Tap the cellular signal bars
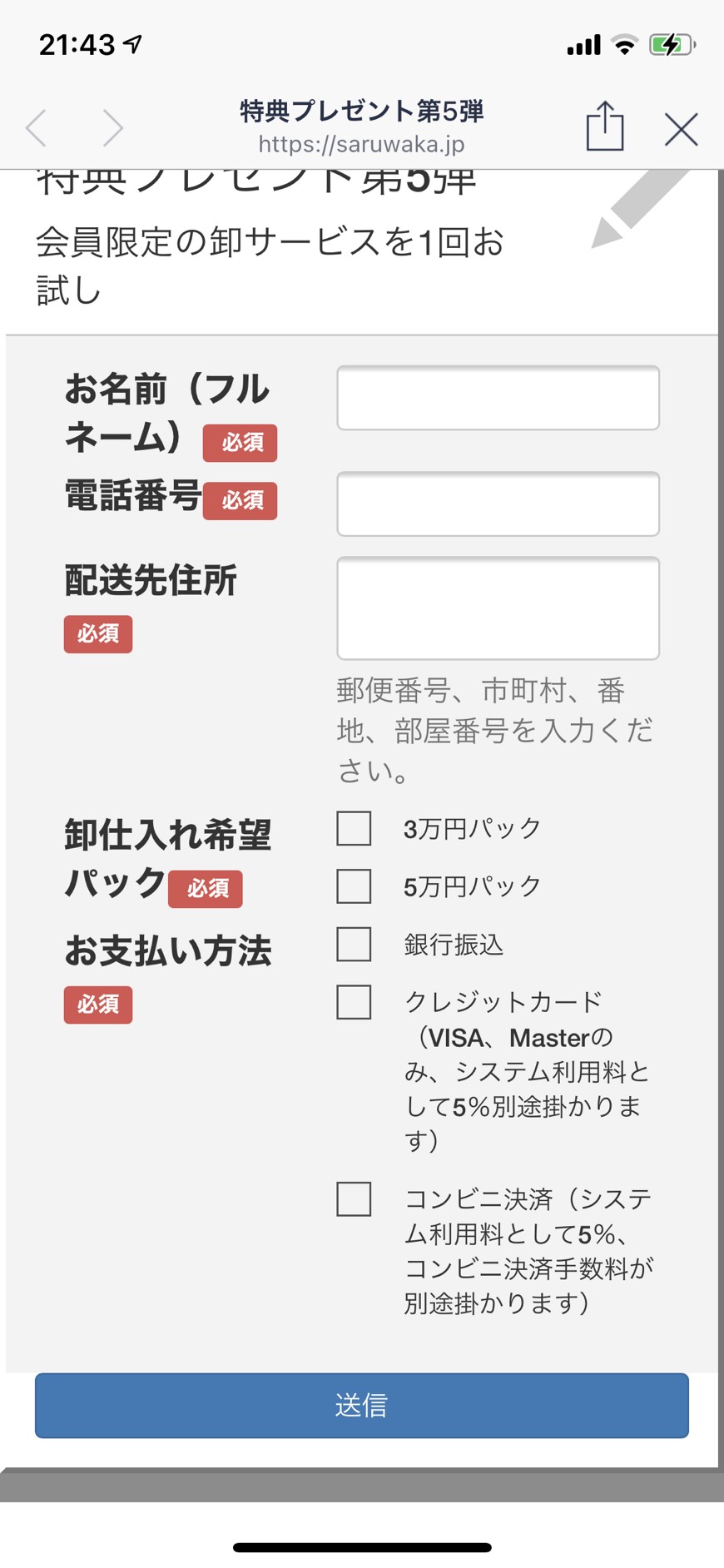724x1568 pixels. (583, 45)
